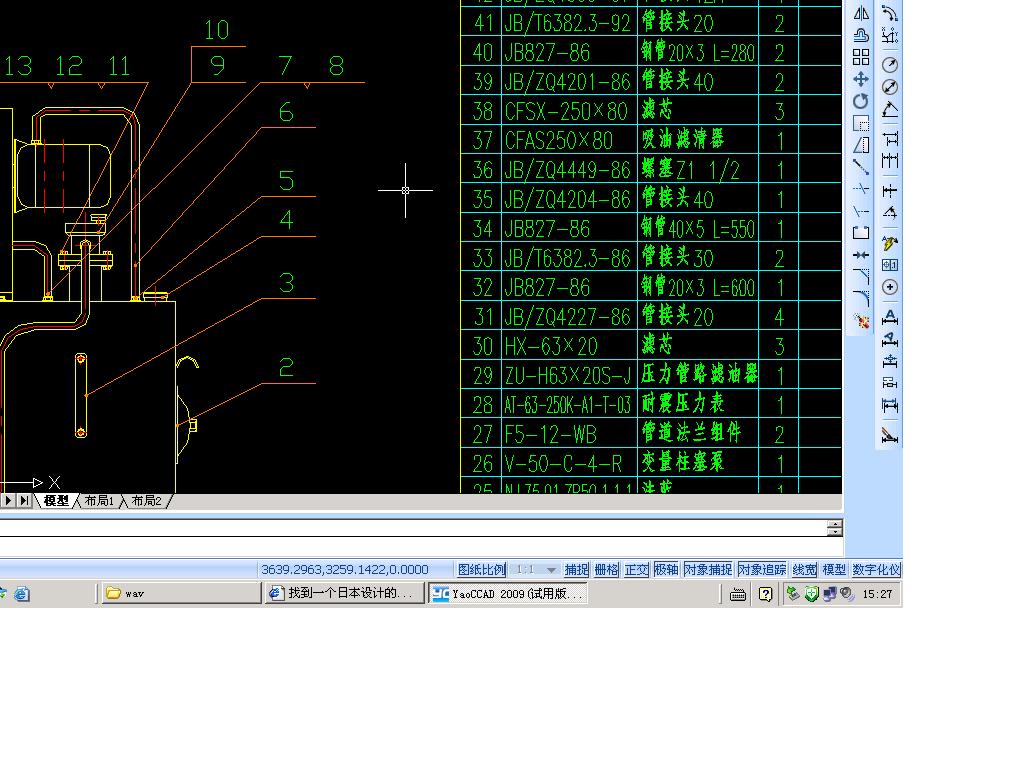The height and width of the screenshot is (768, 1024).
Task: Select the Fillet tool icon
Action: pyautogui.click(x=861, y=298)
